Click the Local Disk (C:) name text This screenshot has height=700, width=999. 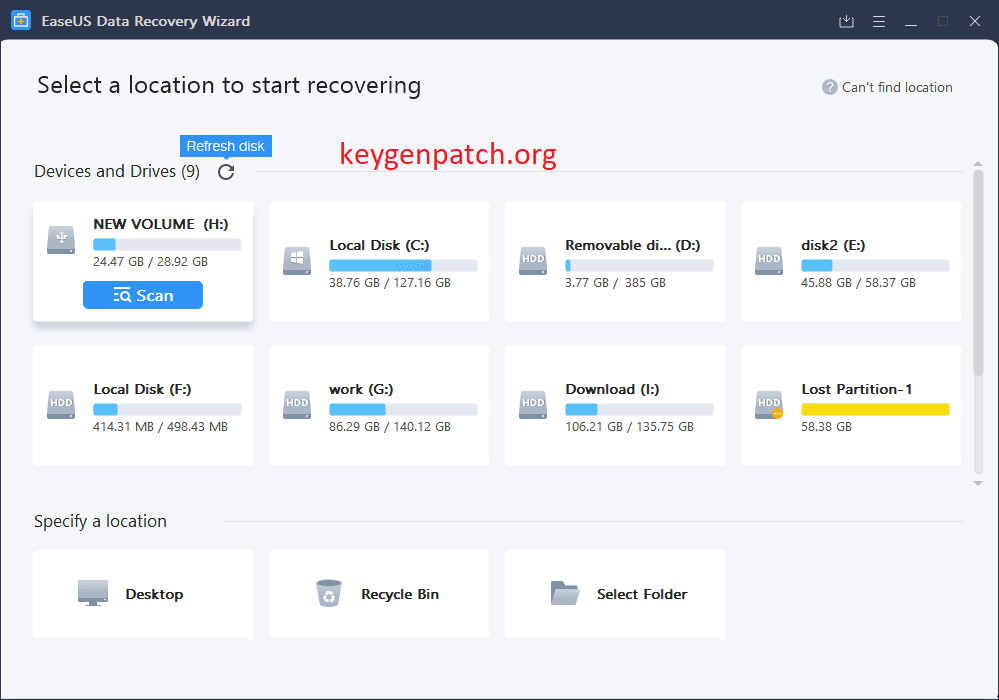click(x=379, y=245)
